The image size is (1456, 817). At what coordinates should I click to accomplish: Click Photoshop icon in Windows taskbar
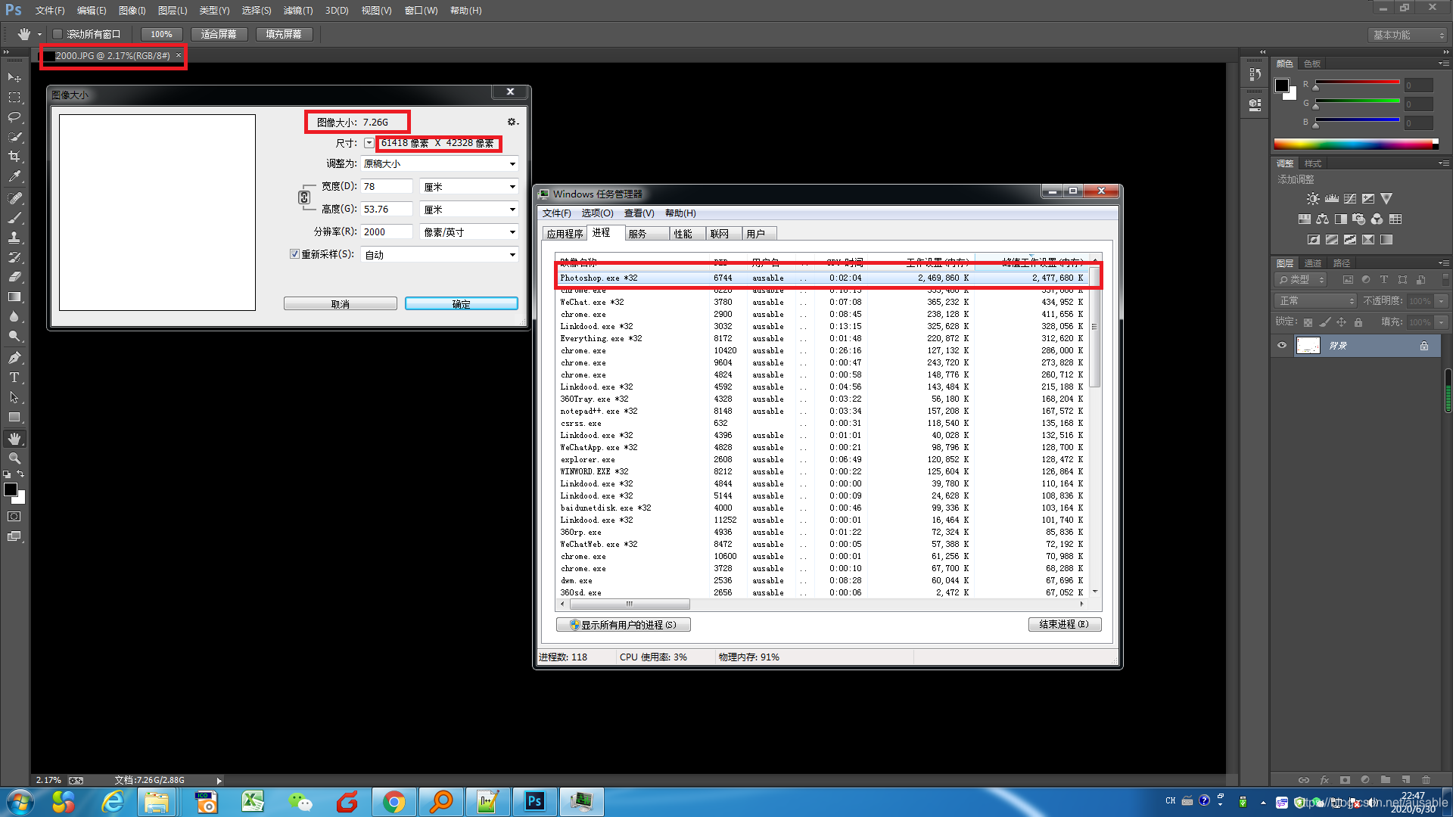[535, 801]
